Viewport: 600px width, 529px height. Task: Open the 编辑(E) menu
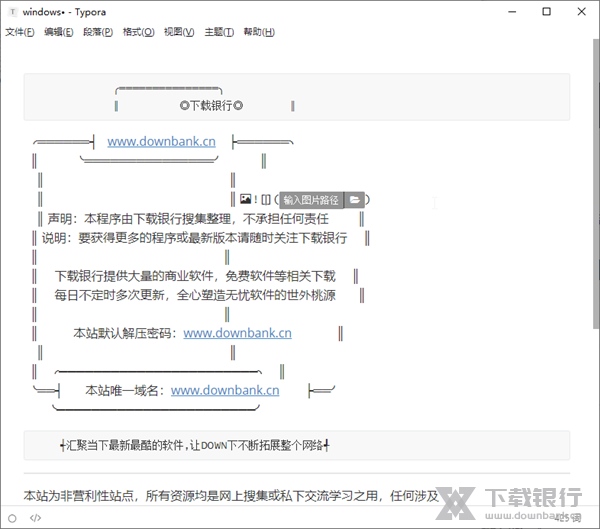click(58, 32)
